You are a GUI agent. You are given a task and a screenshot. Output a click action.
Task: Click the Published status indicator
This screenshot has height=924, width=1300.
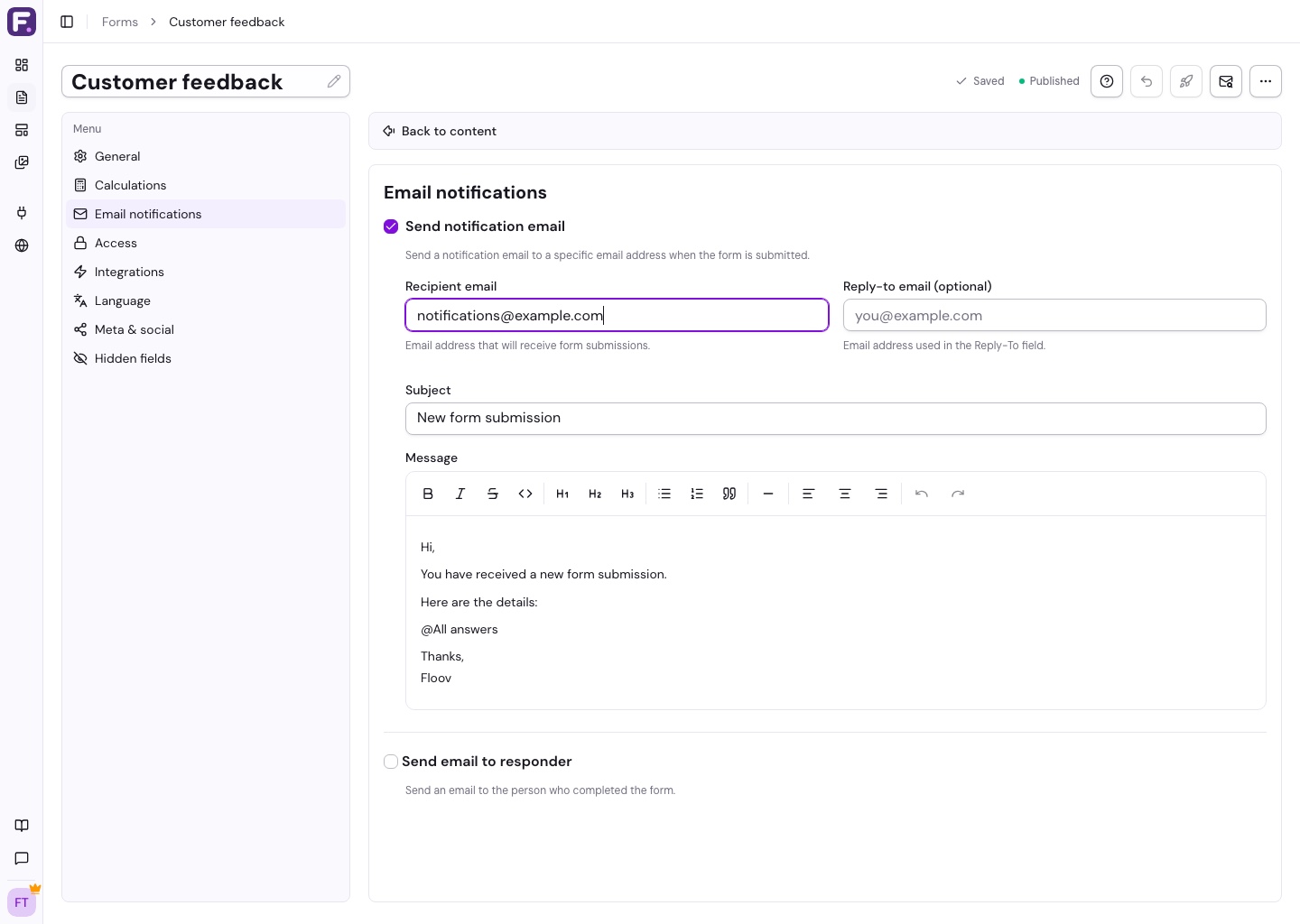click(x=1049, y=81)
